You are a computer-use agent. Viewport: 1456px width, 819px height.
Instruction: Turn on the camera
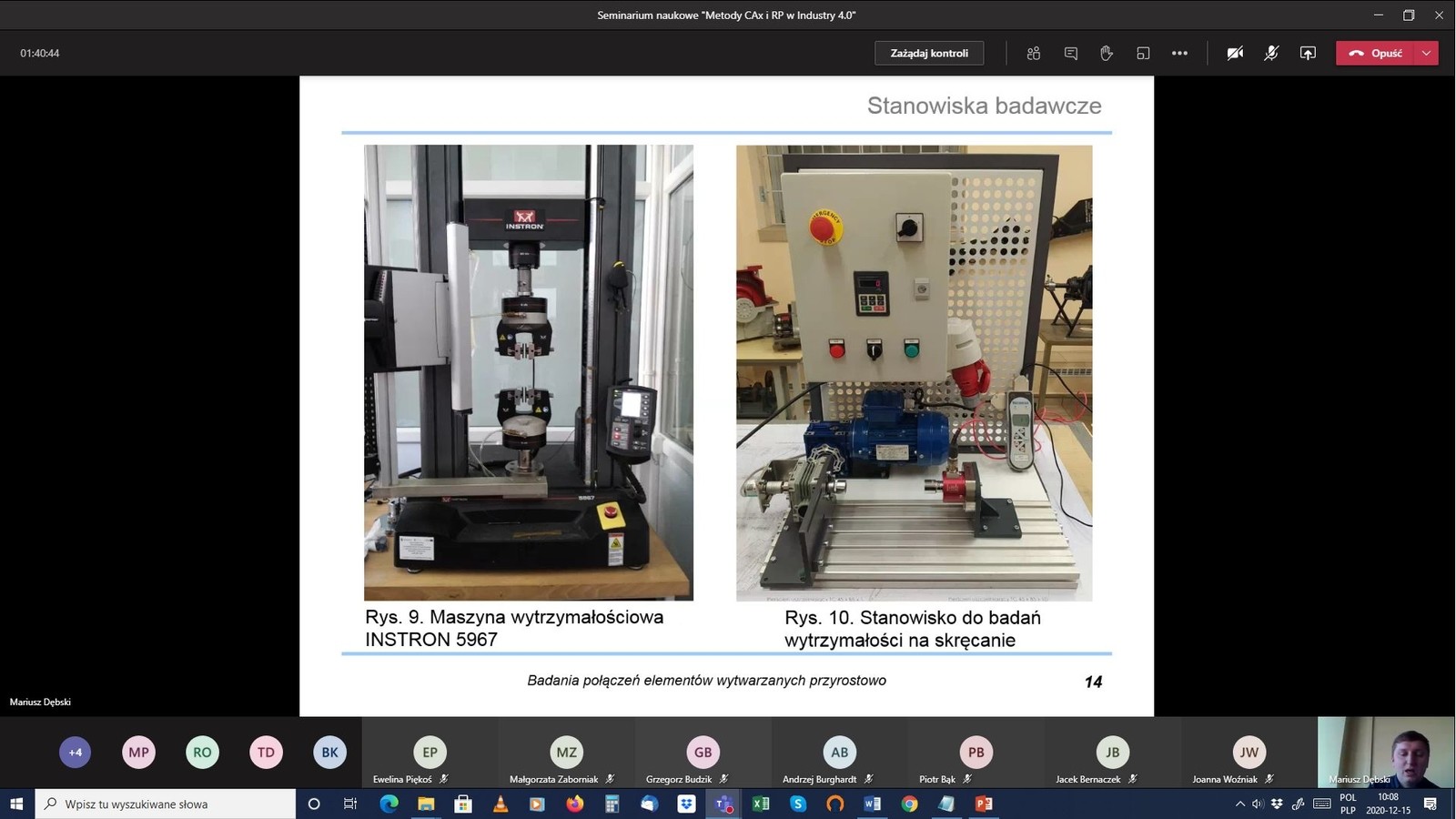tap(1235, 54)
